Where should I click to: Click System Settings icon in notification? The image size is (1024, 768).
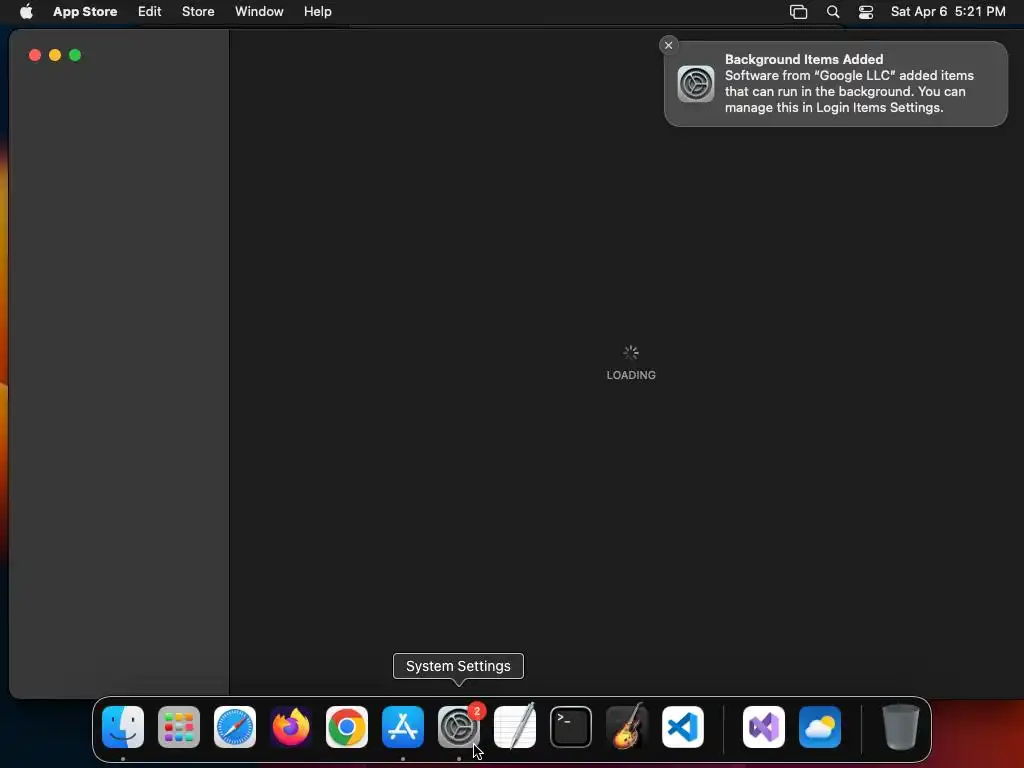coord(696,84)
